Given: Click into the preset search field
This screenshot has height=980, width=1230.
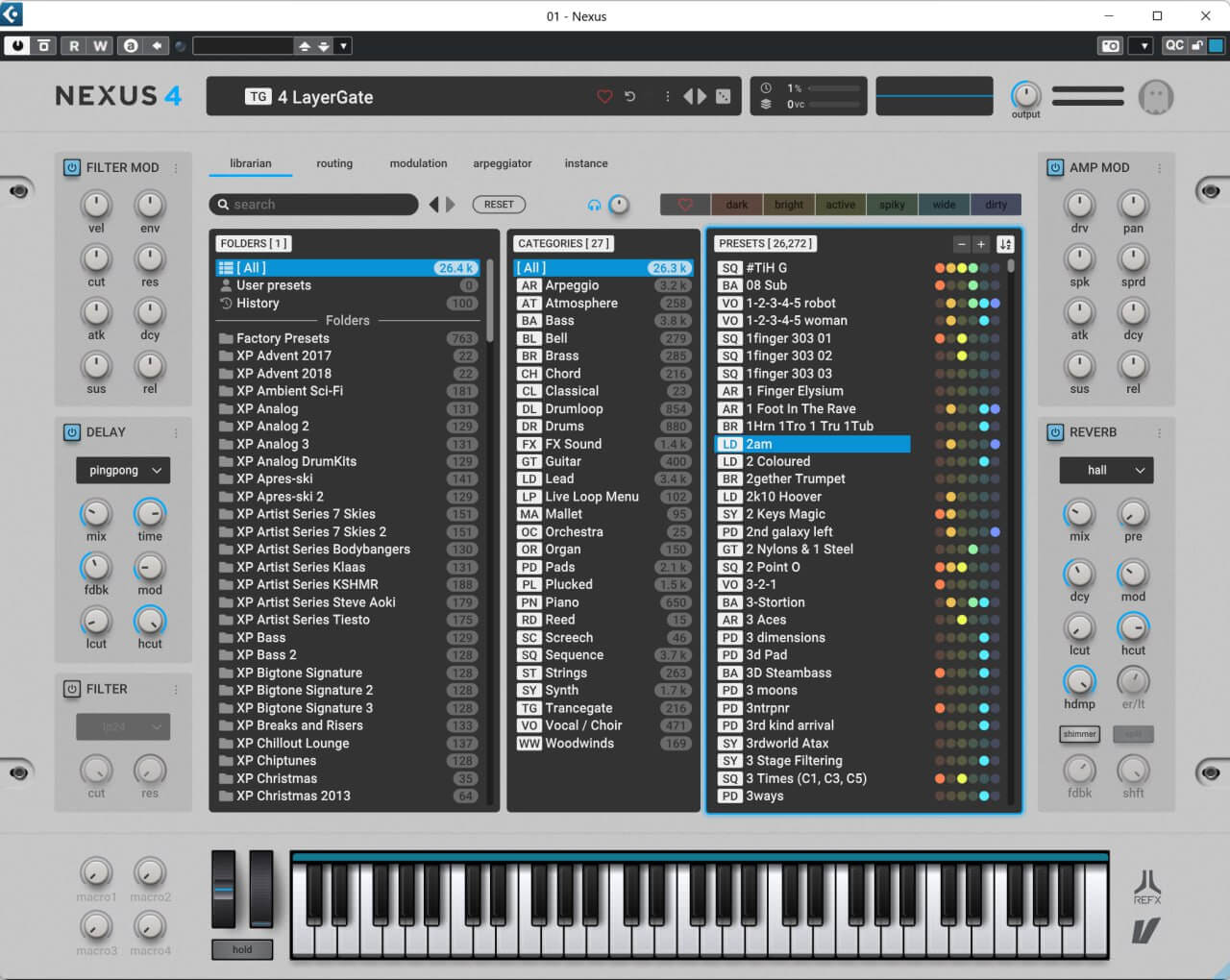Looking at the screenshot, I should pos(313,205).
